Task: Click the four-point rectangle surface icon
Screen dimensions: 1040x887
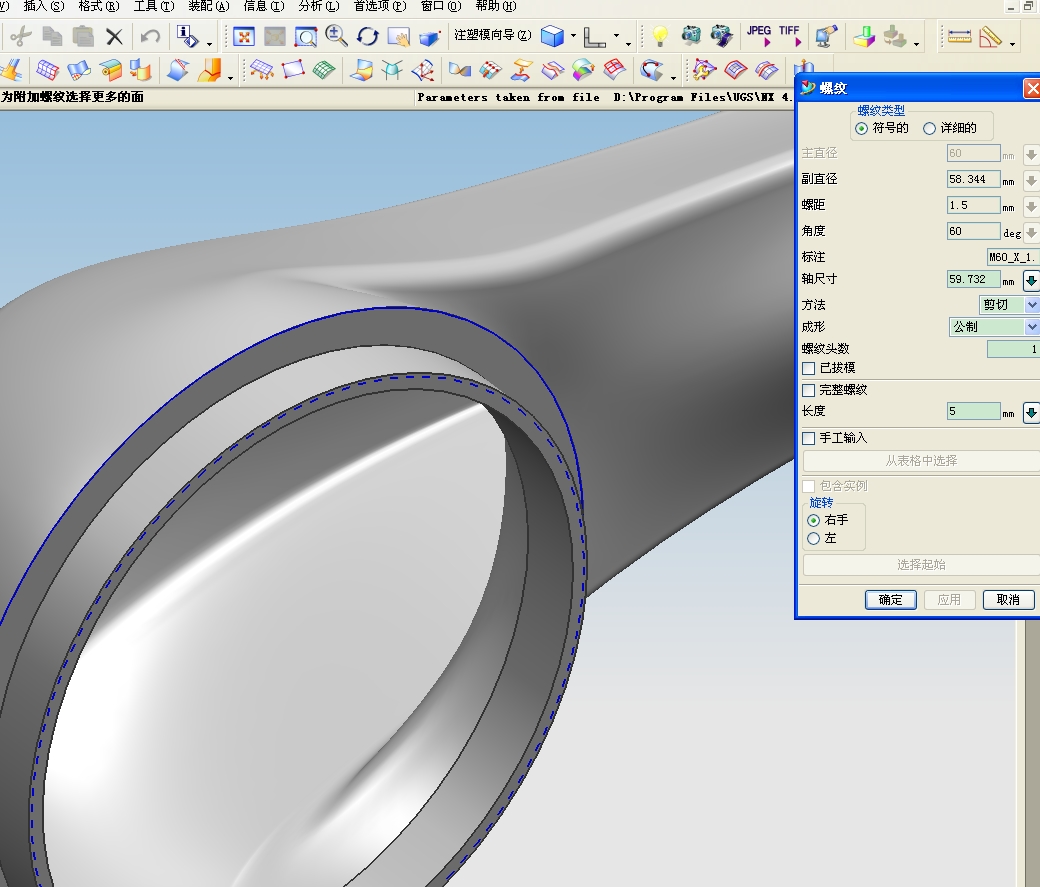Action: coord(292,70)
